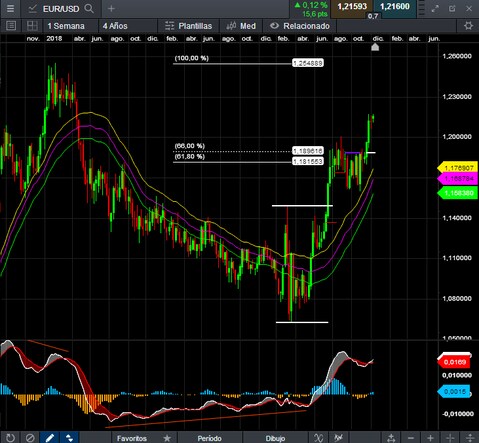Search for another instrument using magnifier
The height and width of the screenshot is (443, 479).
[x=89, y=8]
